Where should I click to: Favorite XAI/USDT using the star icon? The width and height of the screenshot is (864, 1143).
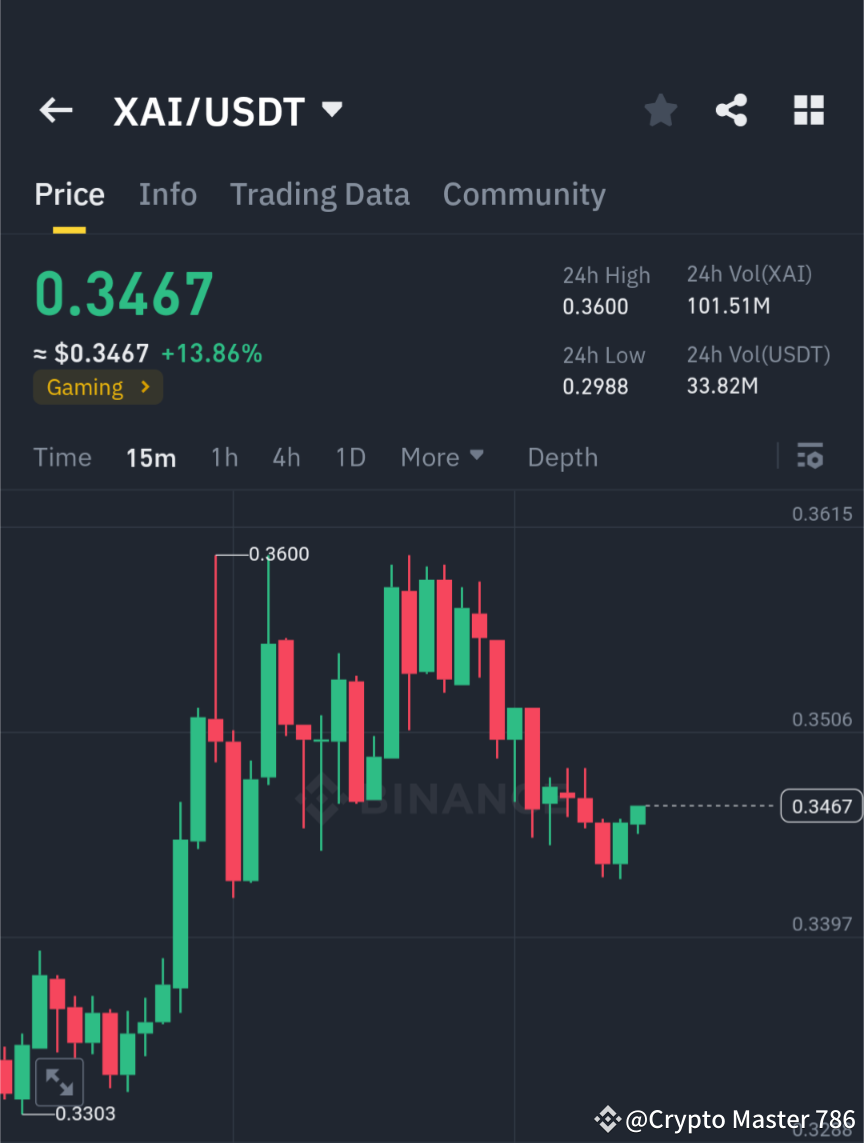[x=660, y=110]
